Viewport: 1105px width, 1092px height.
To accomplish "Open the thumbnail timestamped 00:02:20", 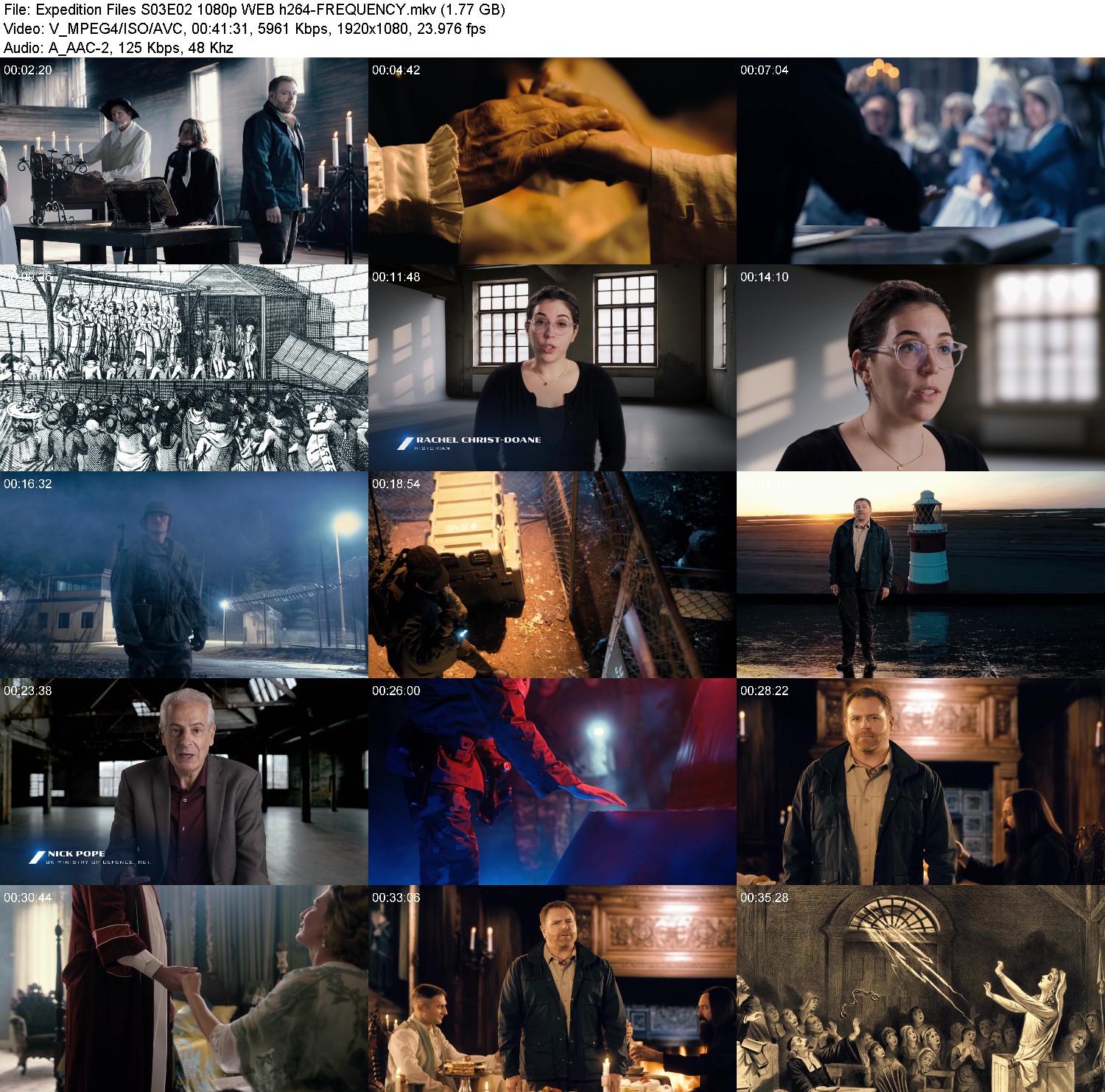I will (x=184, y=161).
